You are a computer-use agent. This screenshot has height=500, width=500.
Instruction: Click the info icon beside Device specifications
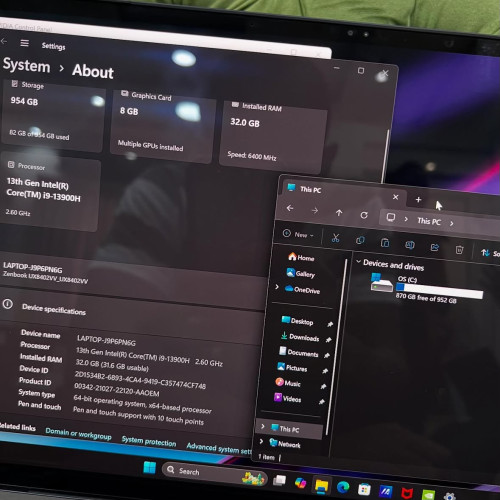pyautogui.click(x=8, y=304)
